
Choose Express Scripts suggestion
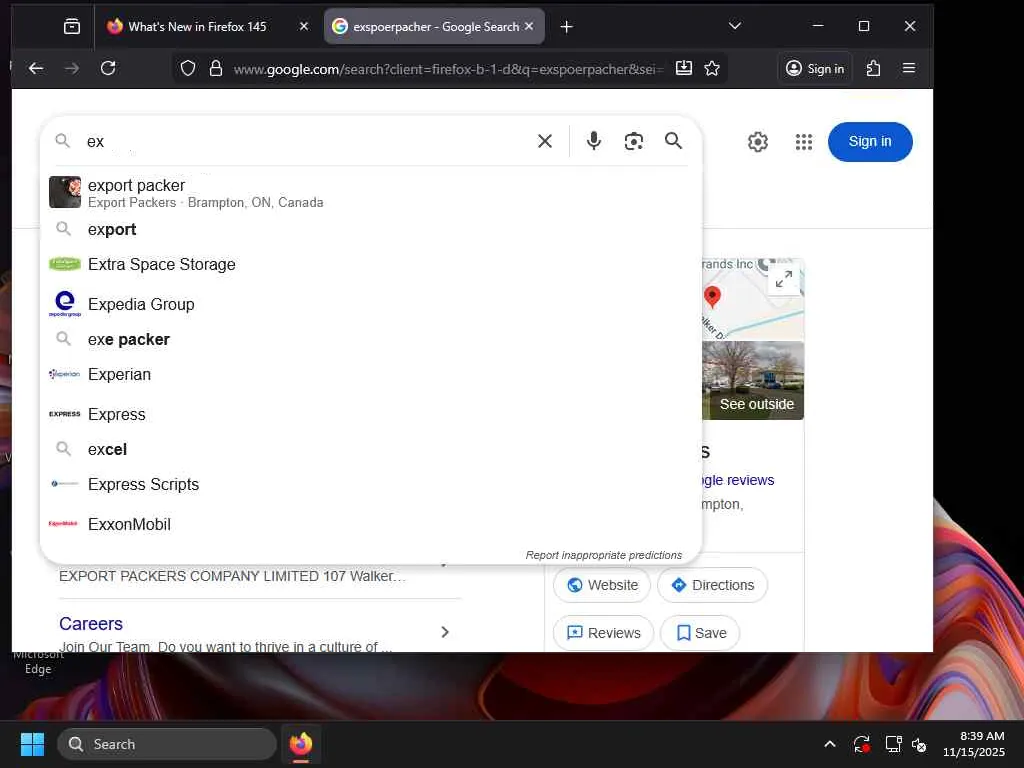(370, 484)
